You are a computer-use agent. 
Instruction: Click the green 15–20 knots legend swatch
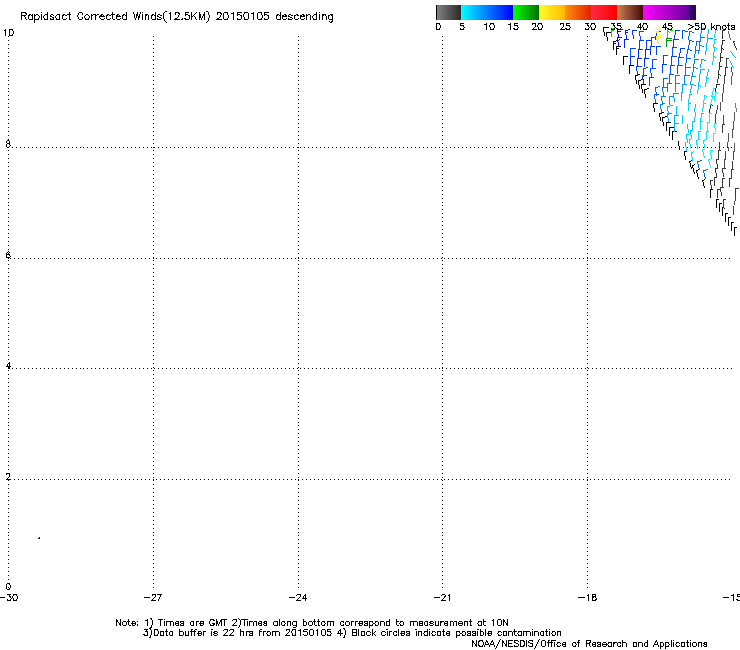click(526, 12)
